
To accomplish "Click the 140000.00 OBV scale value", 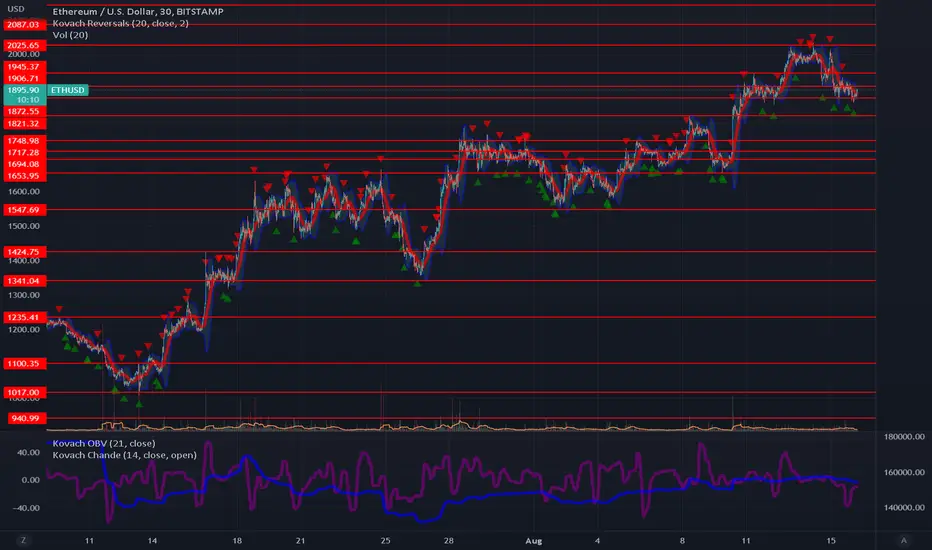I will pyautogui.click(x=904, y=507).
